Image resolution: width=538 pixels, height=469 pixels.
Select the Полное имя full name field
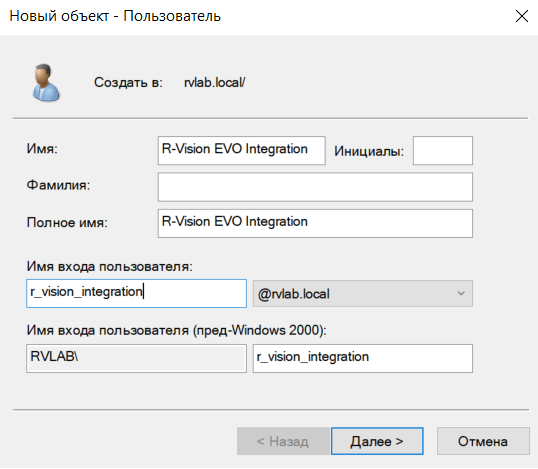pos(315,223)
